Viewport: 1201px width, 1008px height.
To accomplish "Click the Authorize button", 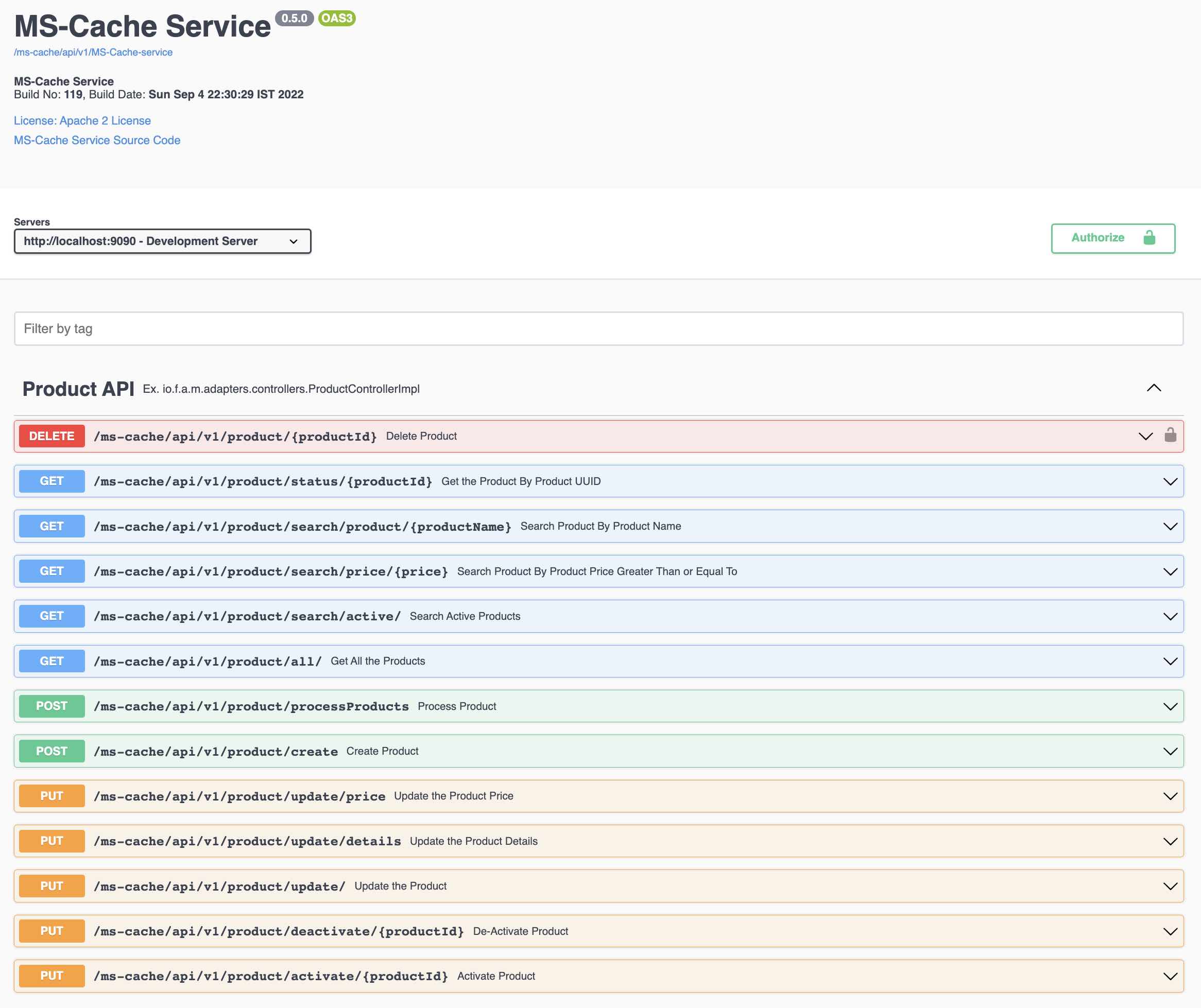I will pos(1112,238).
